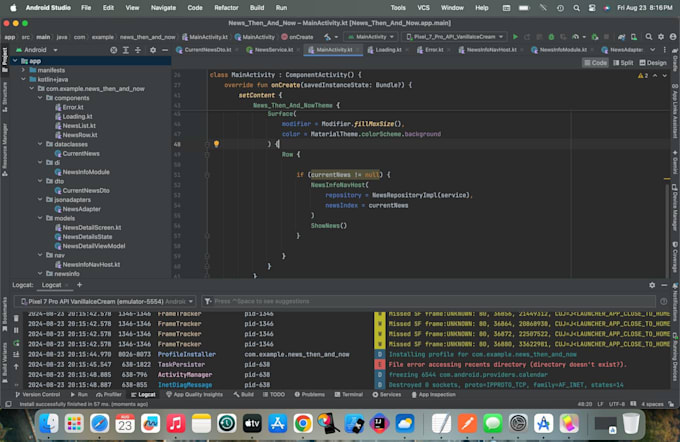Run the app with the green play button
680x442 pixels.
(x=515, y=37)
